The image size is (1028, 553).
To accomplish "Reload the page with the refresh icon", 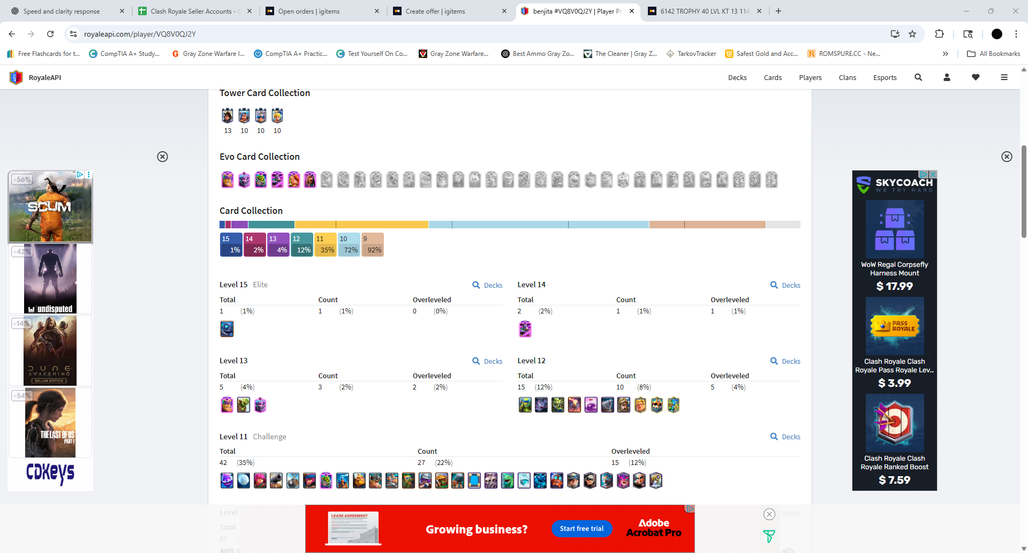I will (50, 33).
